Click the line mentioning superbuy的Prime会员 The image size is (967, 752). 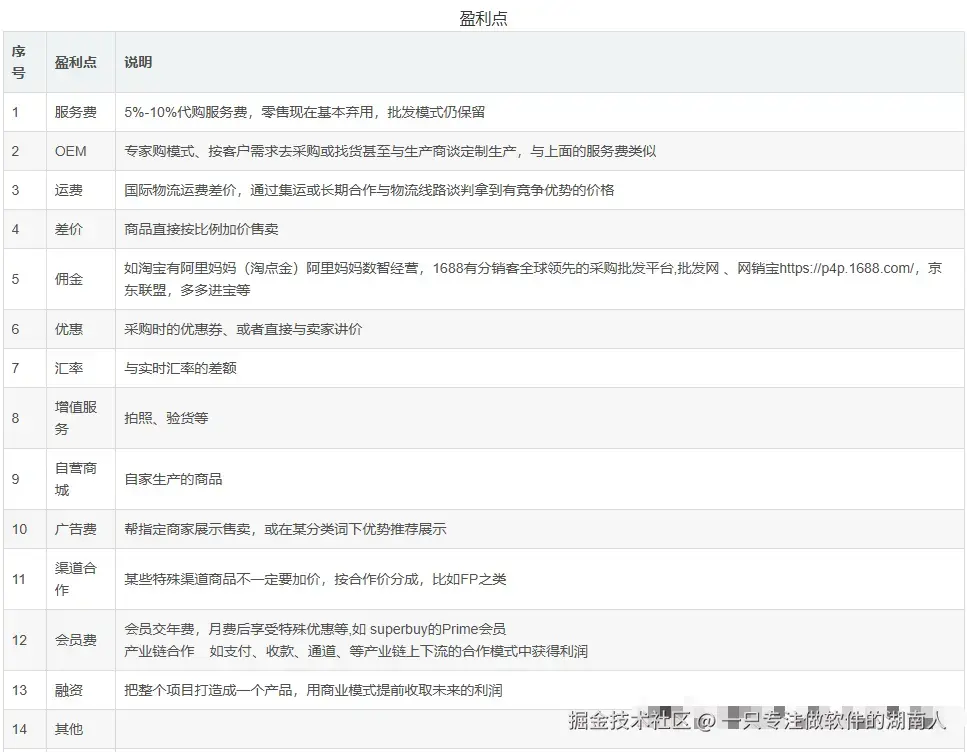pyautogui.click(x=315, y=629)
